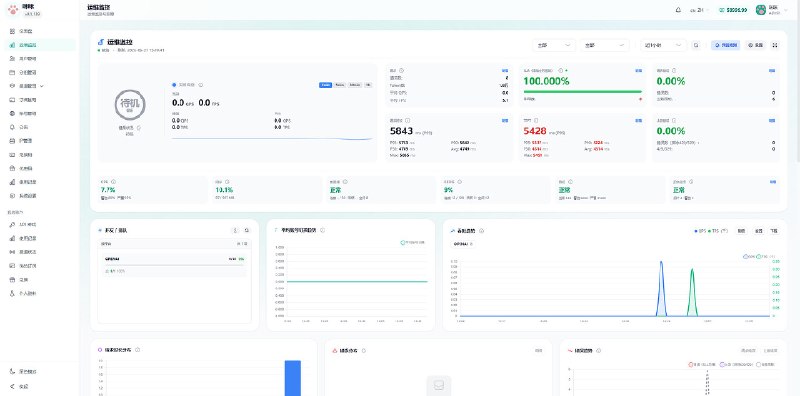Open the time-range dropdown in the dashboard toolbar
Screen dimensions: 800x396
pyautogui.click(x=663, y=45)
